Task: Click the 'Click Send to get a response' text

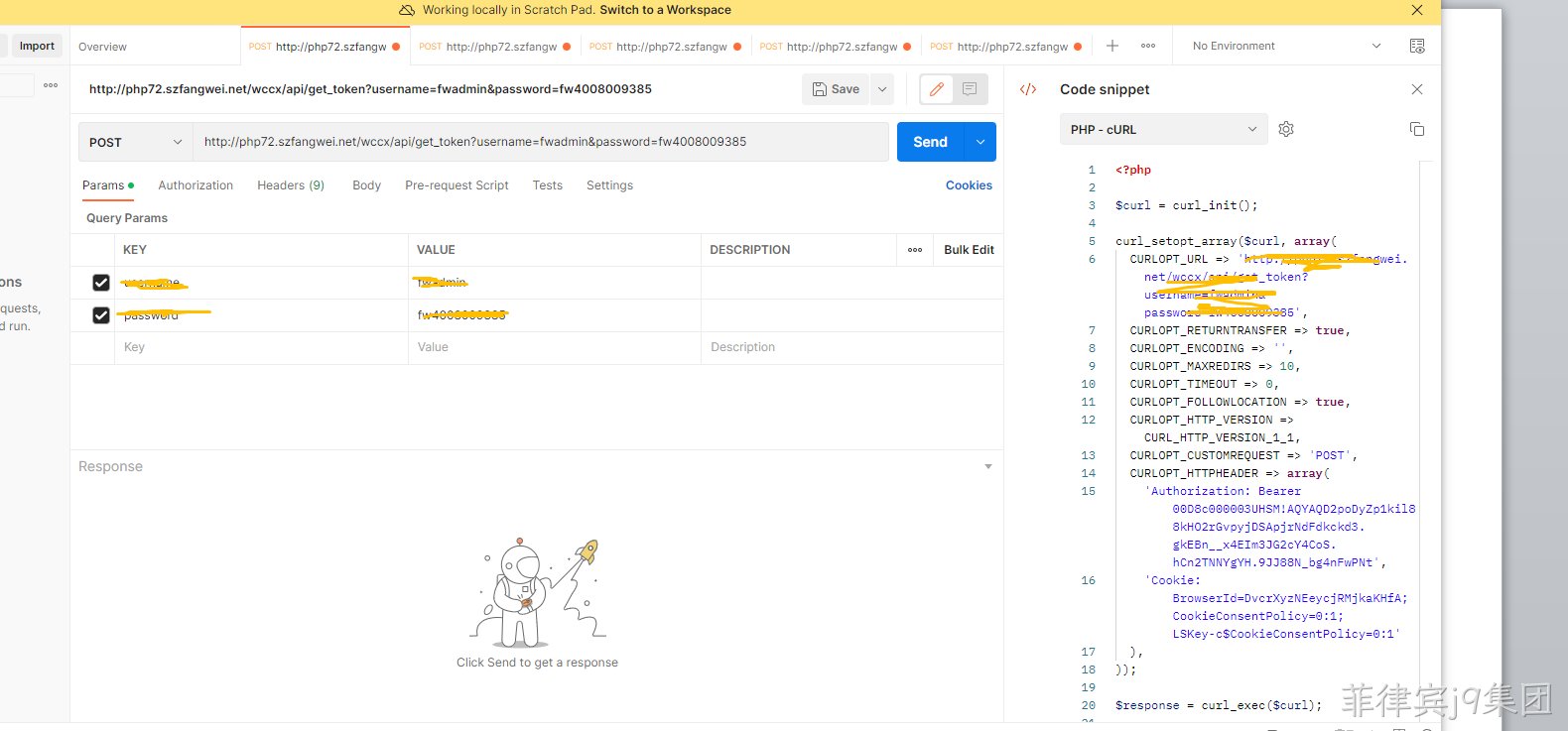Action: click(x=537, y=663)
